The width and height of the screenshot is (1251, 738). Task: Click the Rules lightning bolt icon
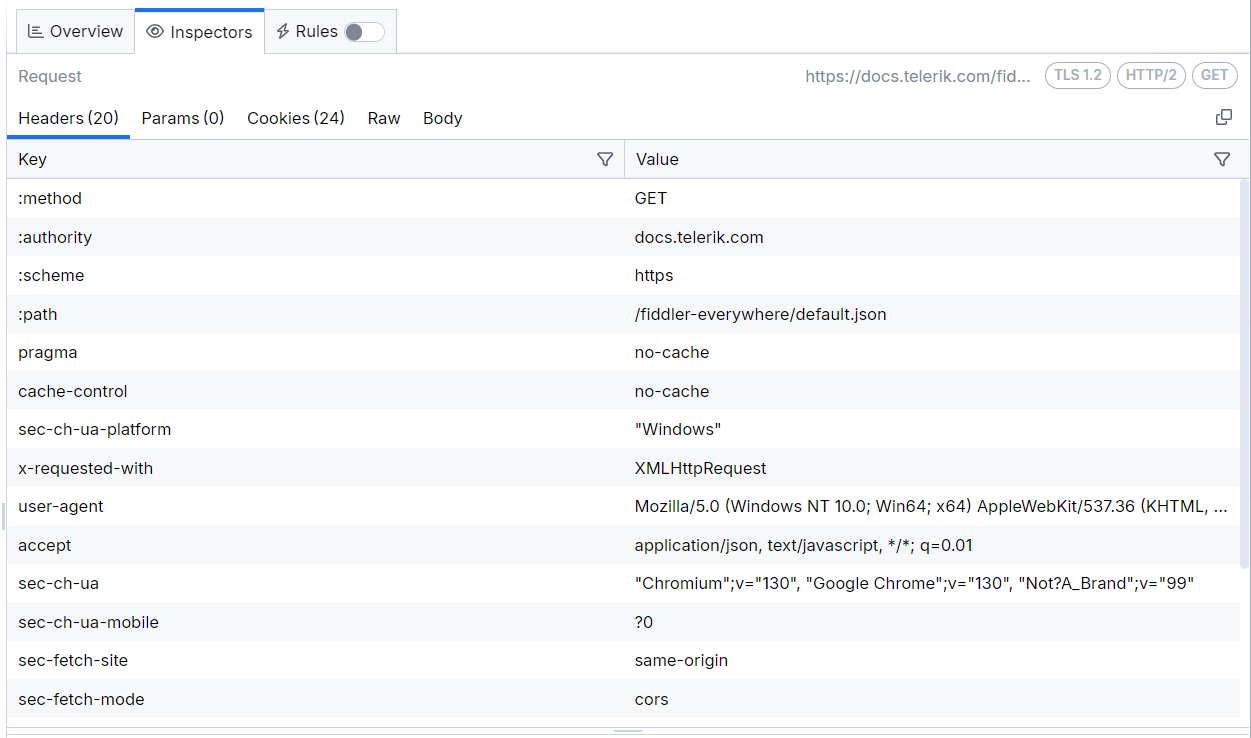pyautogui.click(x=284, y=31)
